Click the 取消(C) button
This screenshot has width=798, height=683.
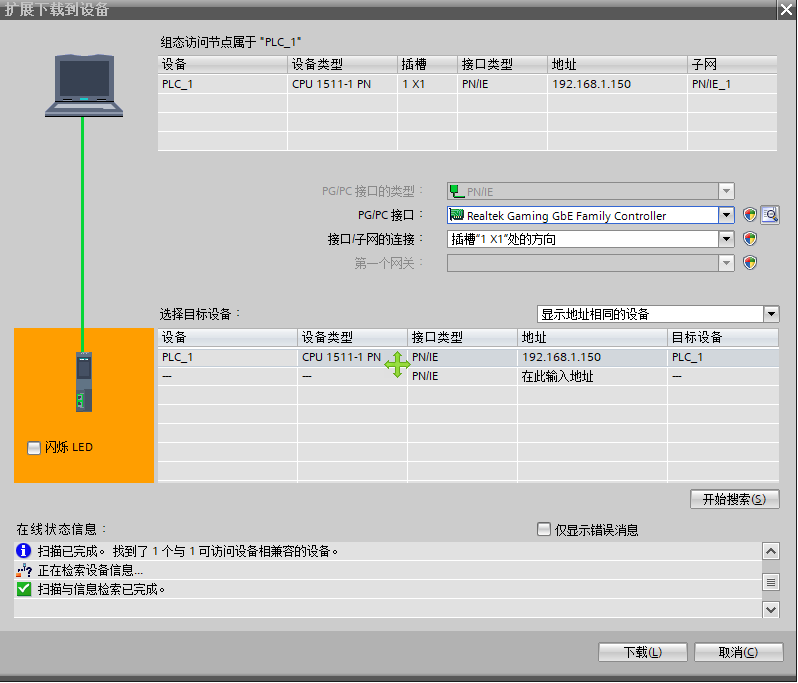pyautogui.click(x=738, y=652)
